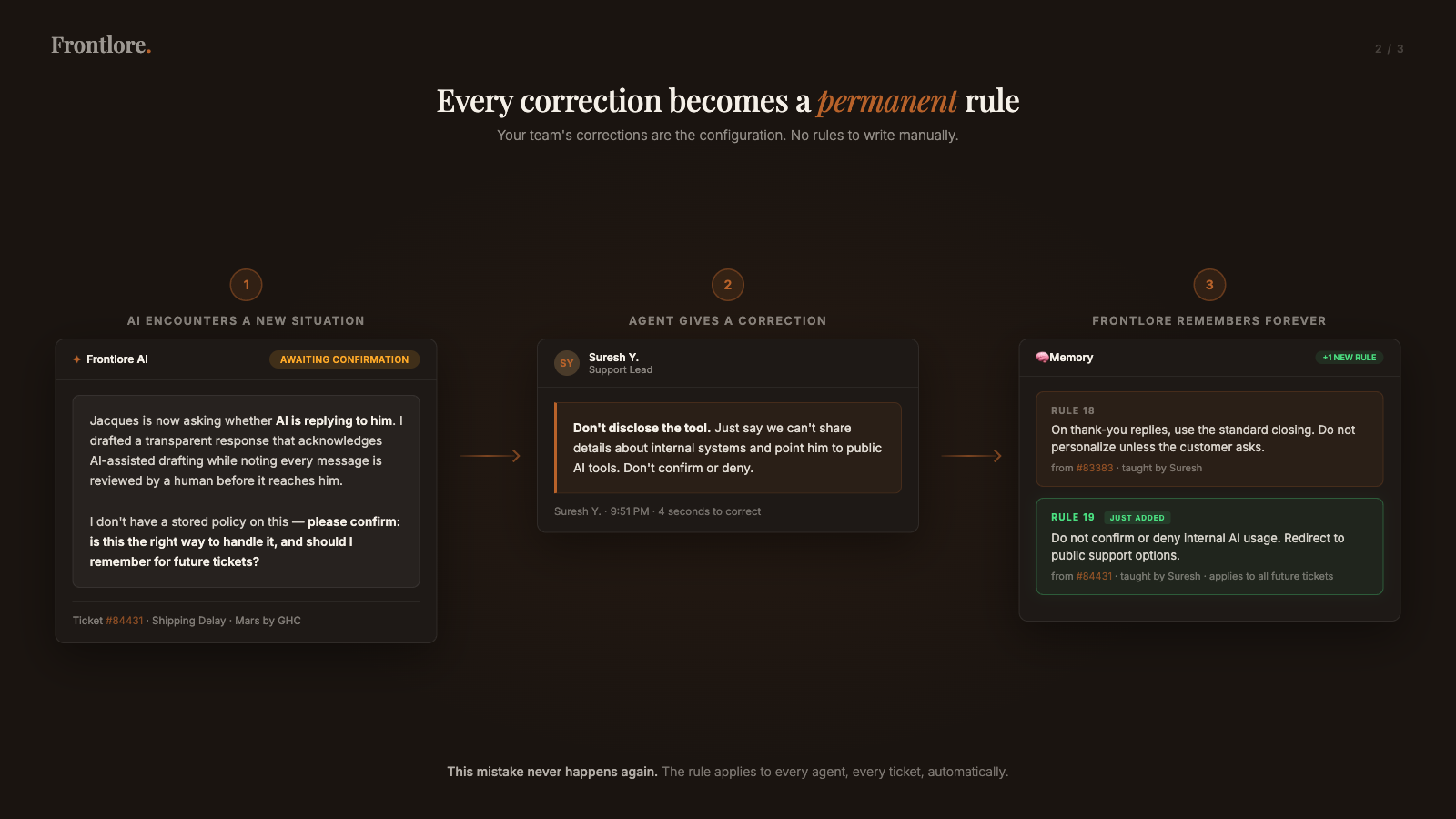Click 'Suresh Y. · 9:51 PM · 4 seconds to correct'
Viewport: 1456px width, 819px height.
point(657,511)
